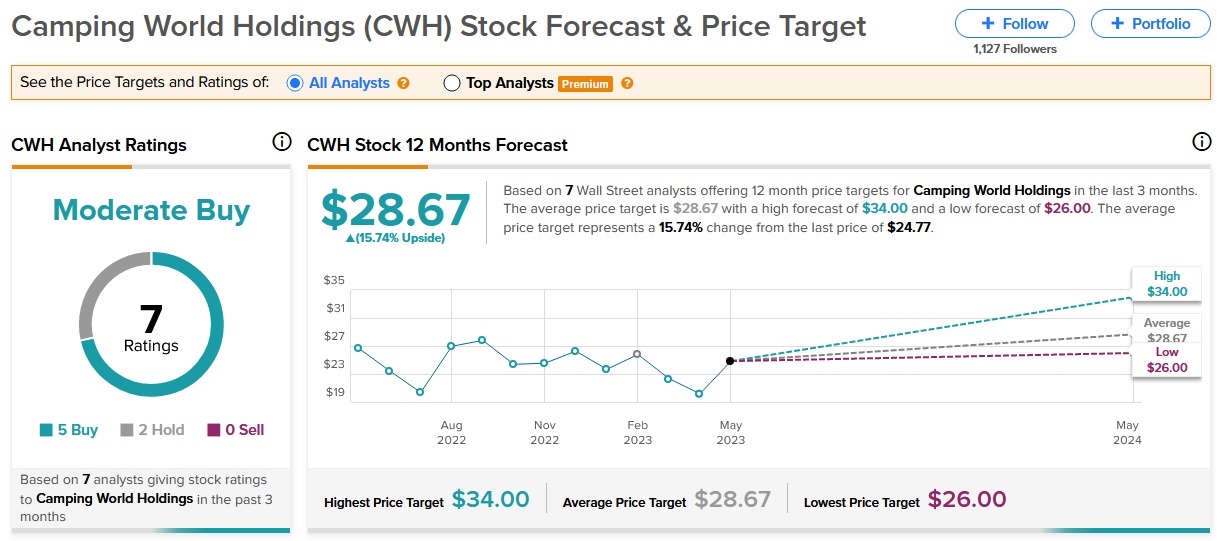Click the 7 Ratings donut chart
The image size is (1223, 541).
pyautogui.click(x=151, y=325)
